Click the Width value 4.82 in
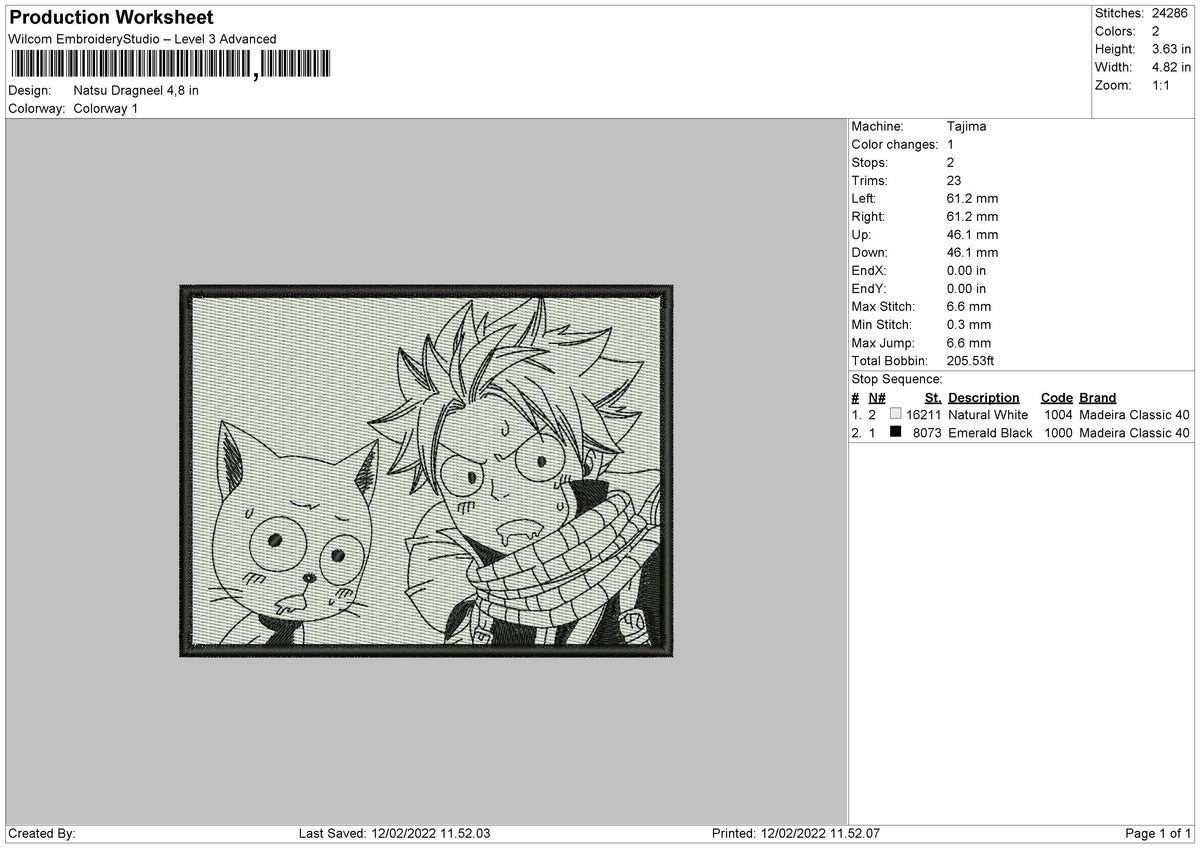Screen dimensions: 1200x848 click(1172, 67)
